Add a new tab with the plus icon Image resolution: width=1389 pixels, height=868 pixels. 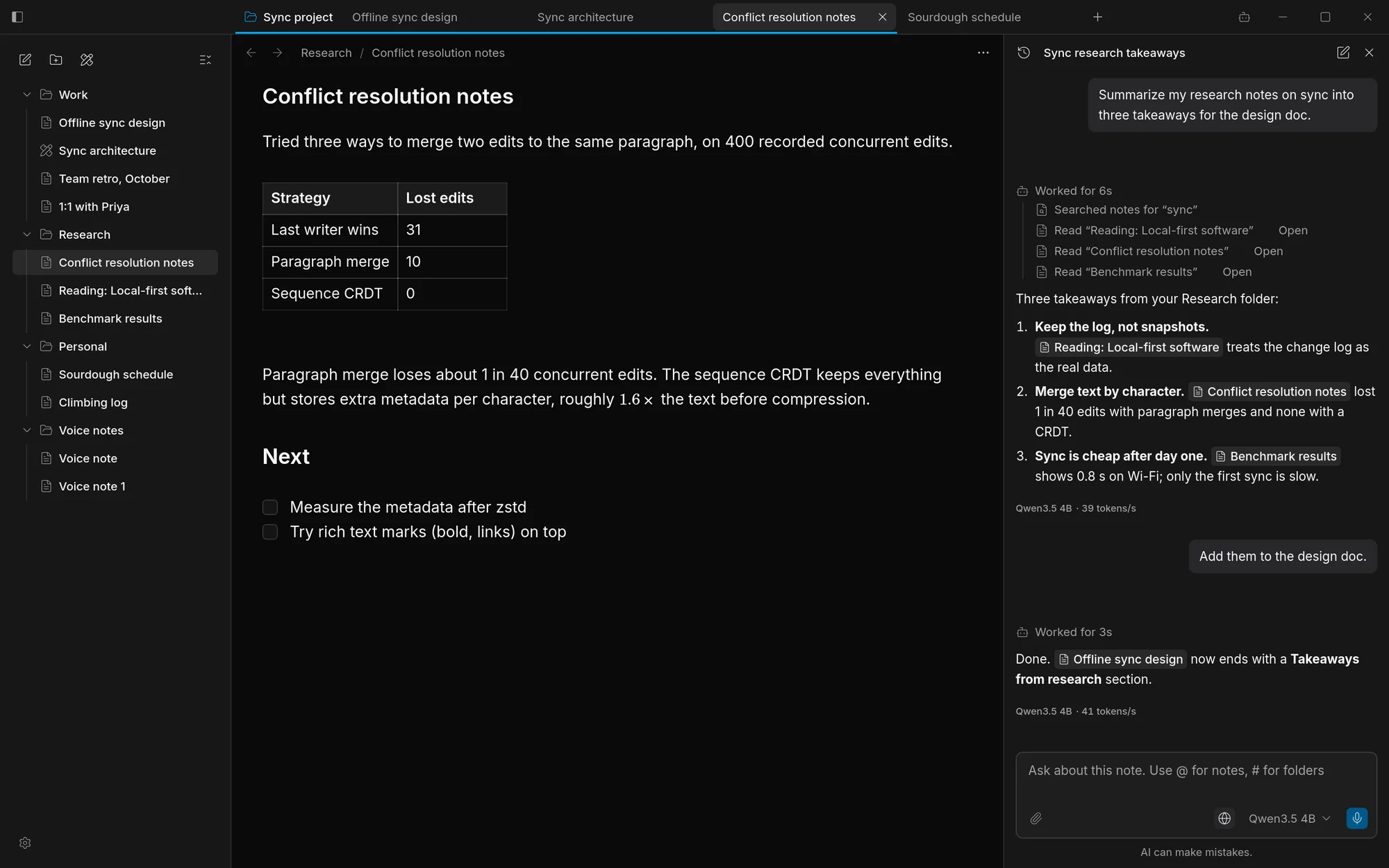(1098, 17)
